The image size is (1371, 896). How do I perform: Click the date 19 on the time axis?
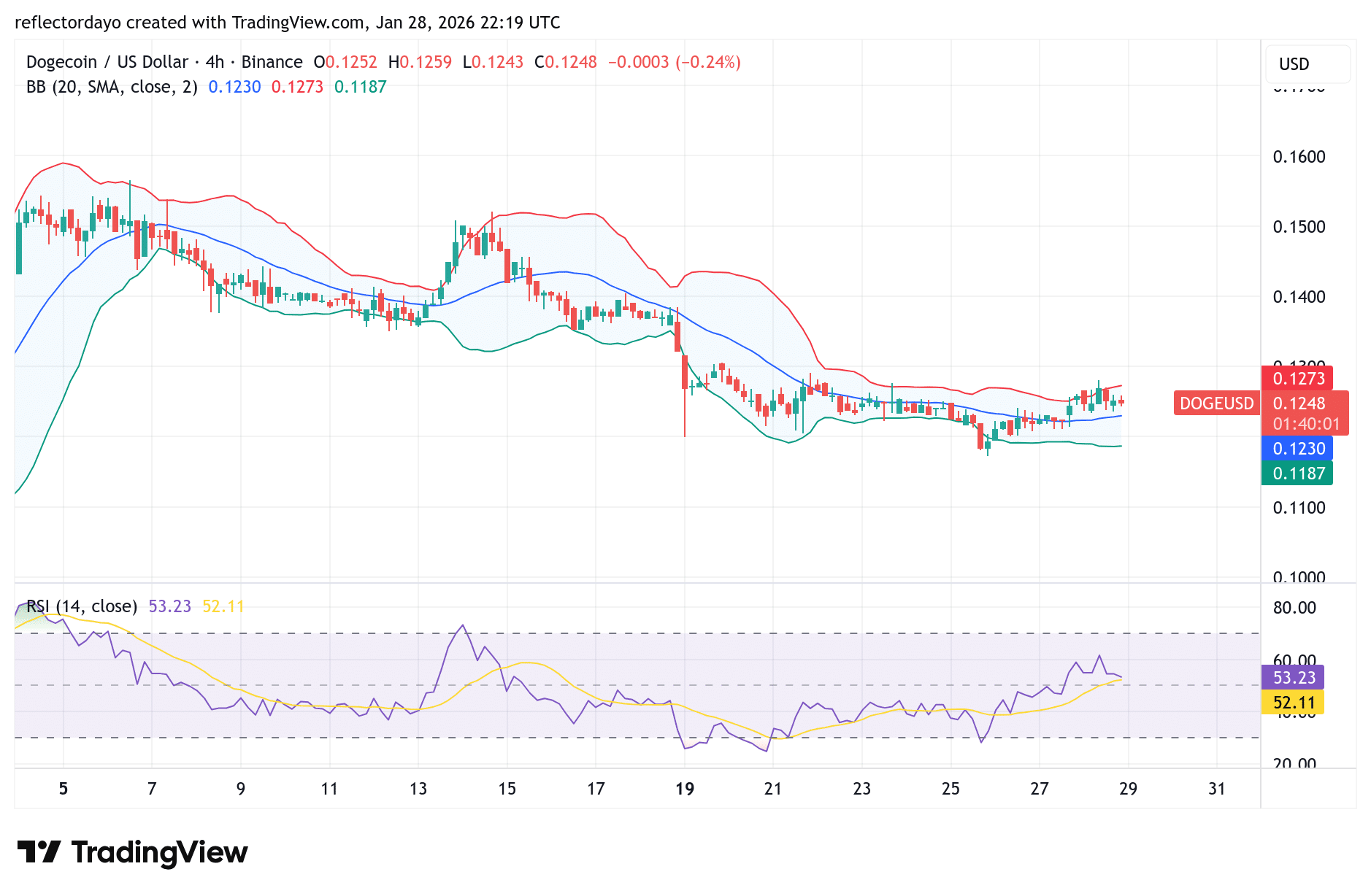point(685,789)
